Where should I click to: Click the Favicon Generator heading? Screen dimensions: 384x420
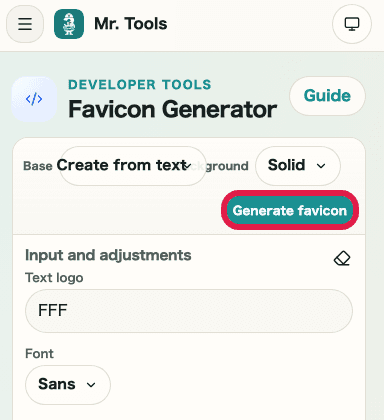click(172, 109)
